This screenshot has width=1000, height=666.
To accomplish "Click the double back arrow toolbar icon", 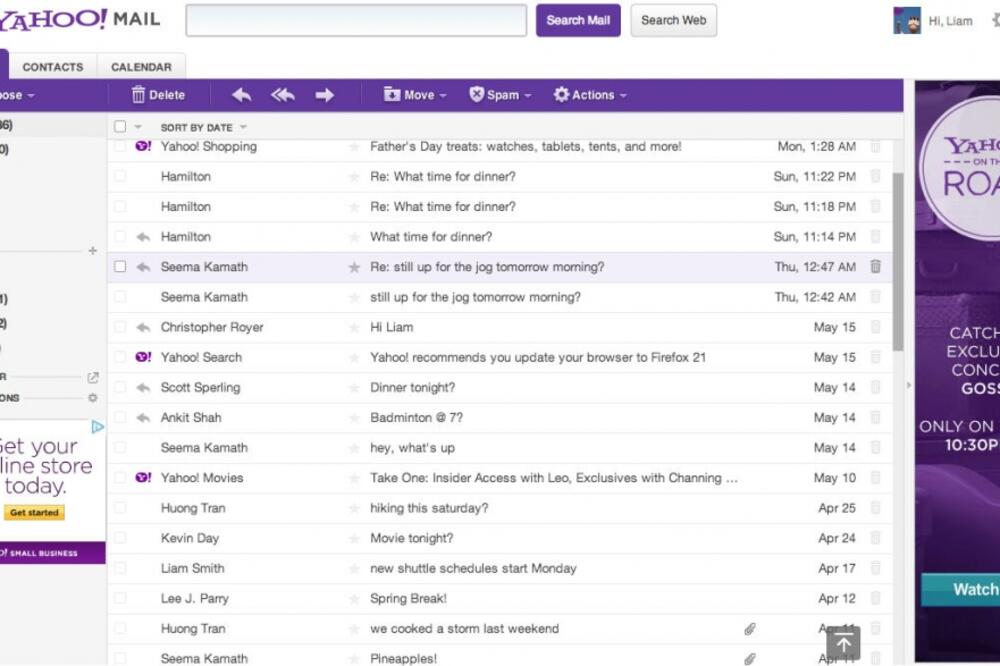I will (x=282, y=94).
